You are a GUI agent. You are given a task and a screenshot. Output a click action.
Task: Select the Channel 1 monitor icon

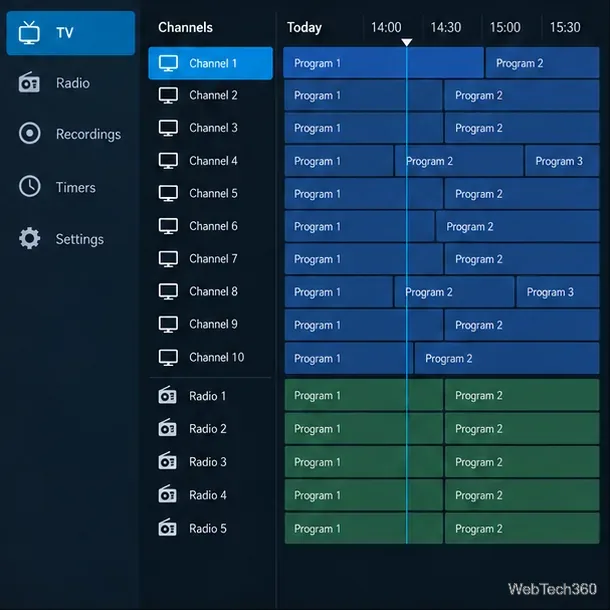(x=168, y=63)
